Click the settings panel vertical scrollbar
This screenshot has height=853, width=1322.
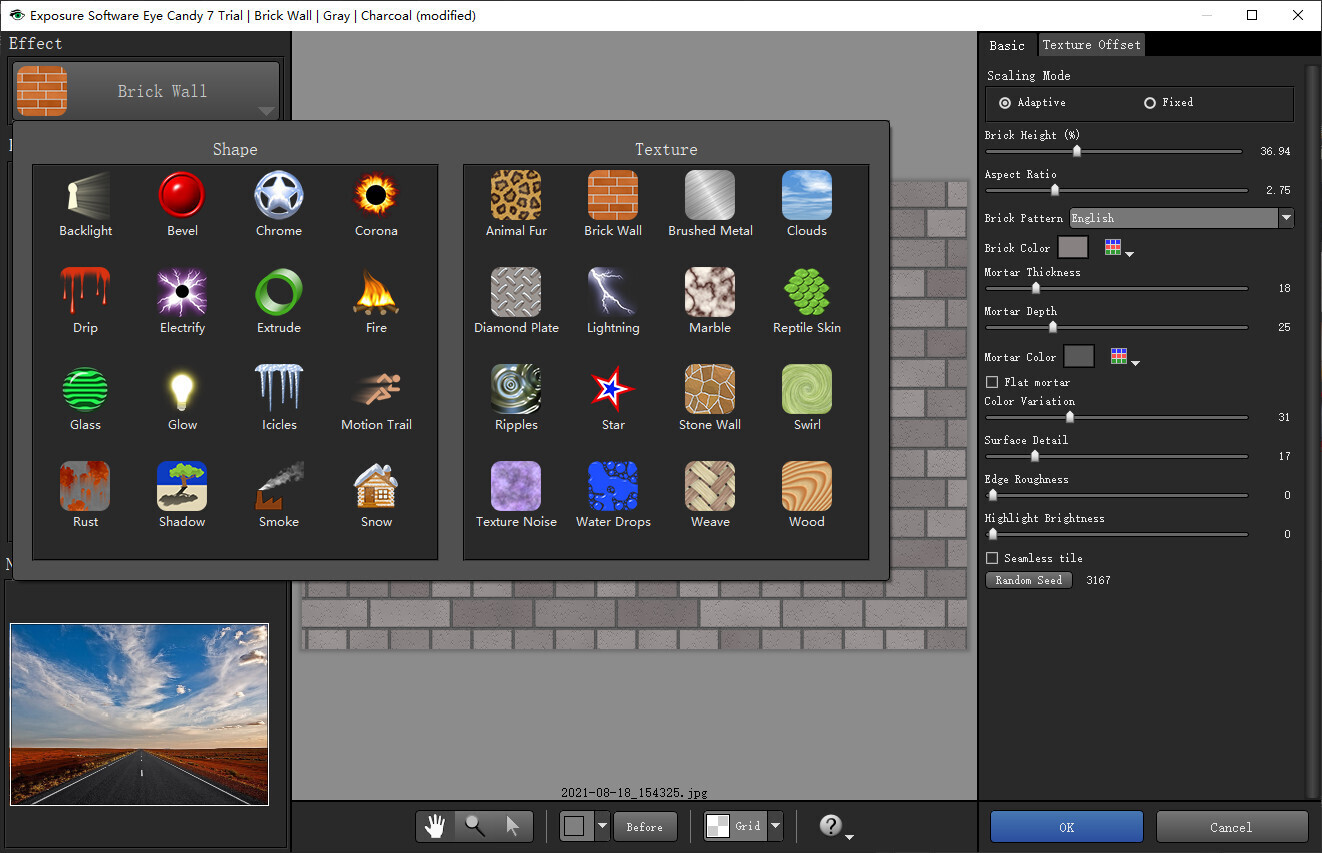1313,430
